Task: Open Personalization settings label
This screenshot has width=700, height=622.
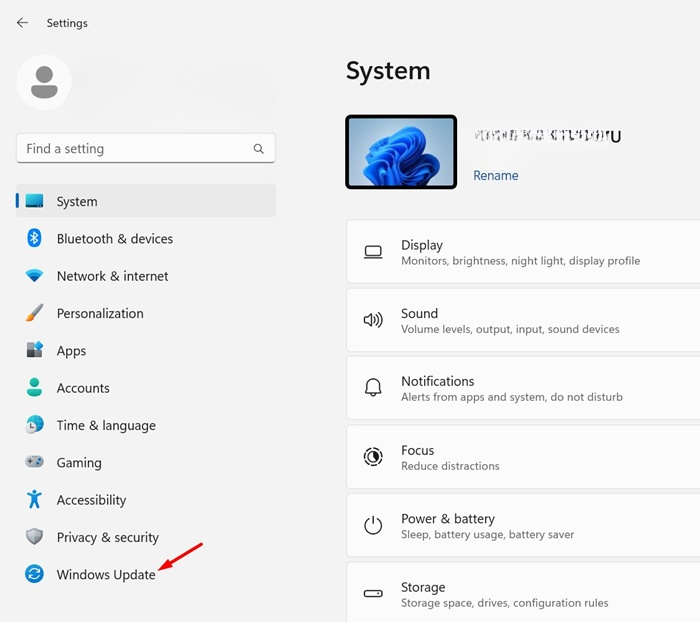Action: (x=100, y=313)
